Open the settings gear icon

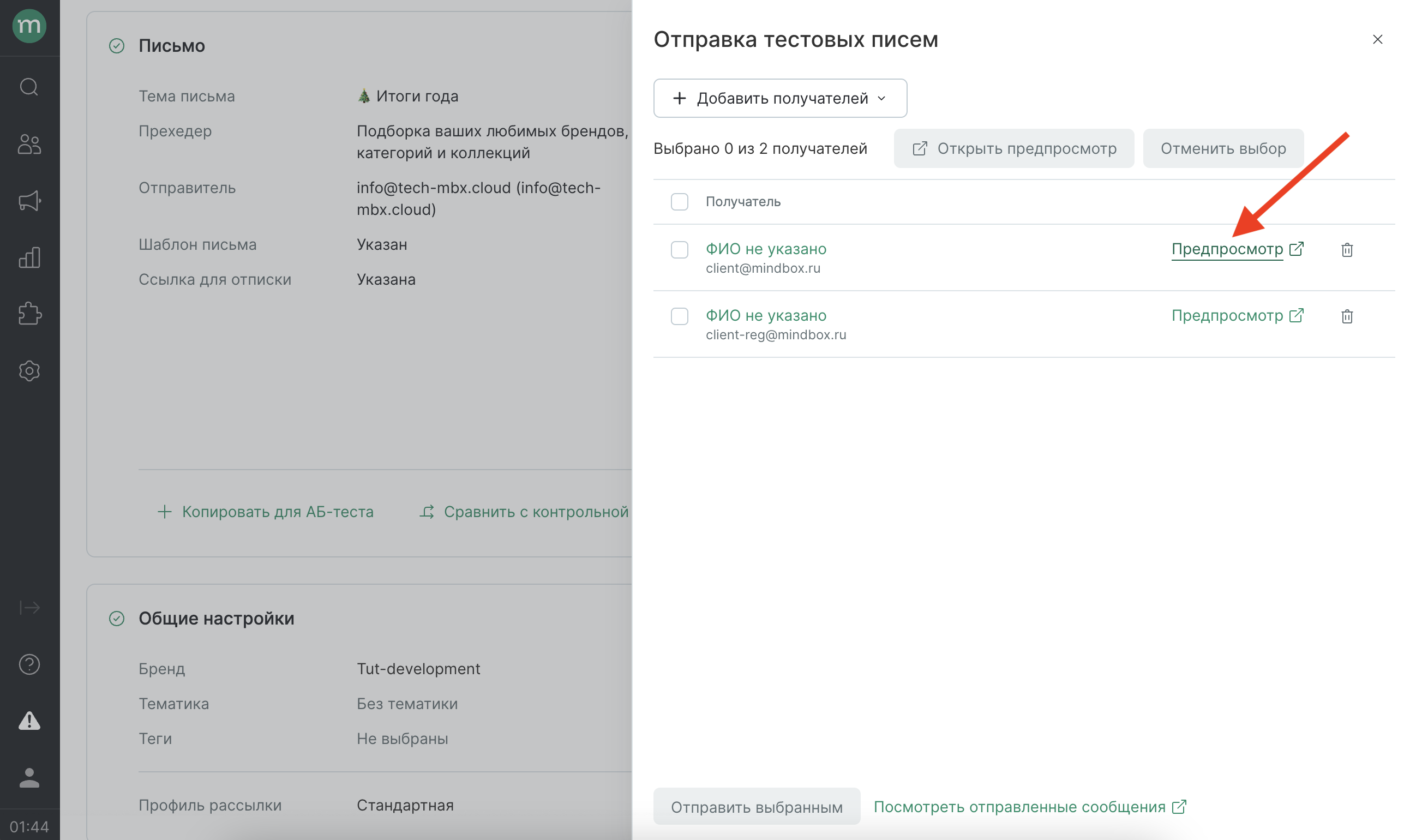click(x=29, y=371)
